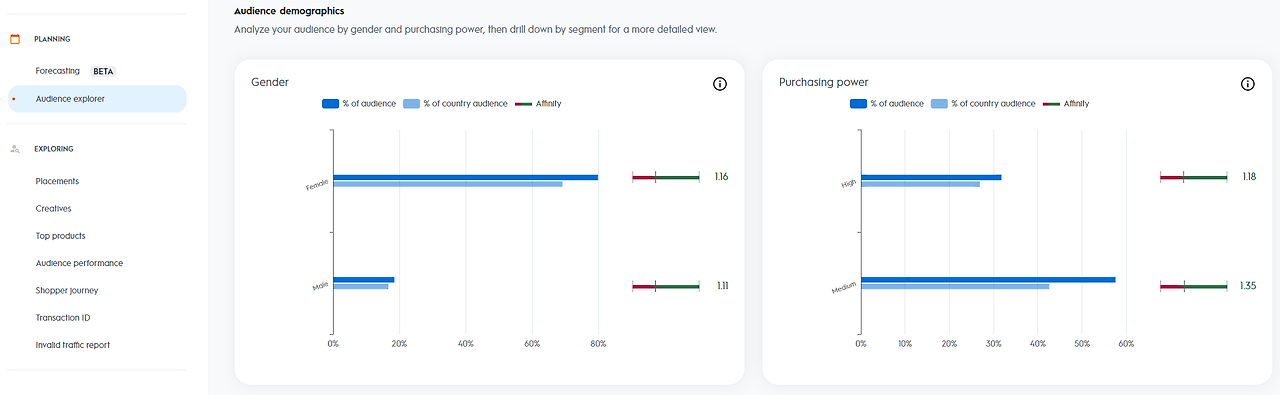This screenshot has width=1280, height=395.
Task: Toggle '% of audience' legend in Purchasing power chart
Action: 887,103
